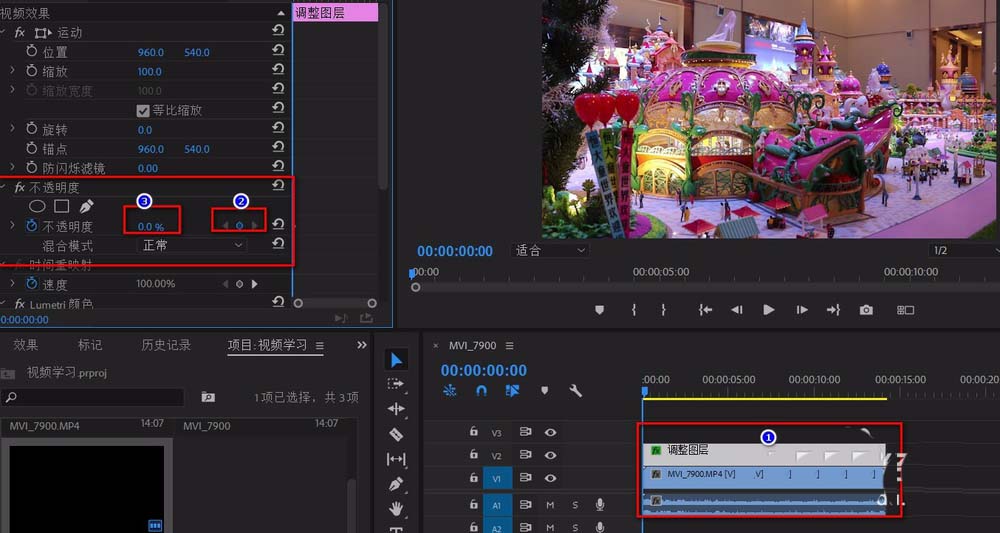
Task: Mute audio track A1
Action: tap(550, 505)
